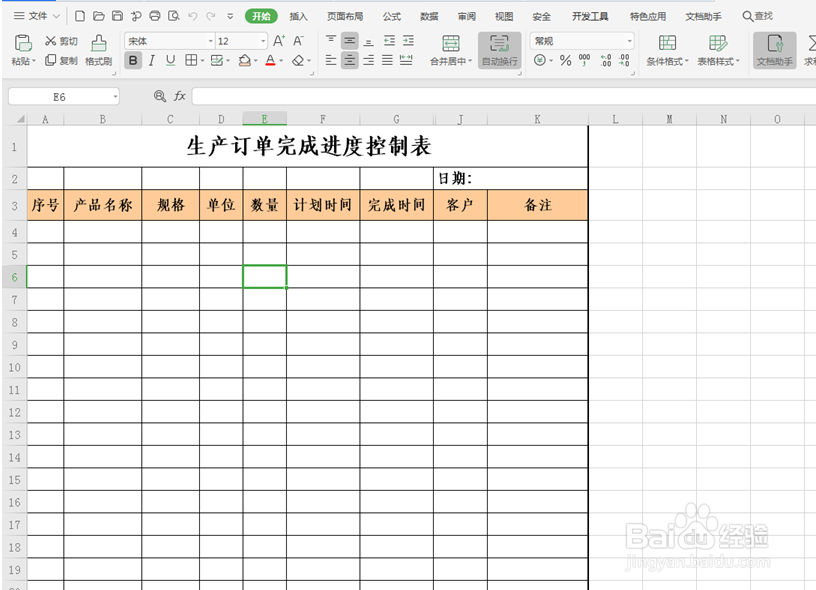Switch to the 页面布局 tab

345,17
